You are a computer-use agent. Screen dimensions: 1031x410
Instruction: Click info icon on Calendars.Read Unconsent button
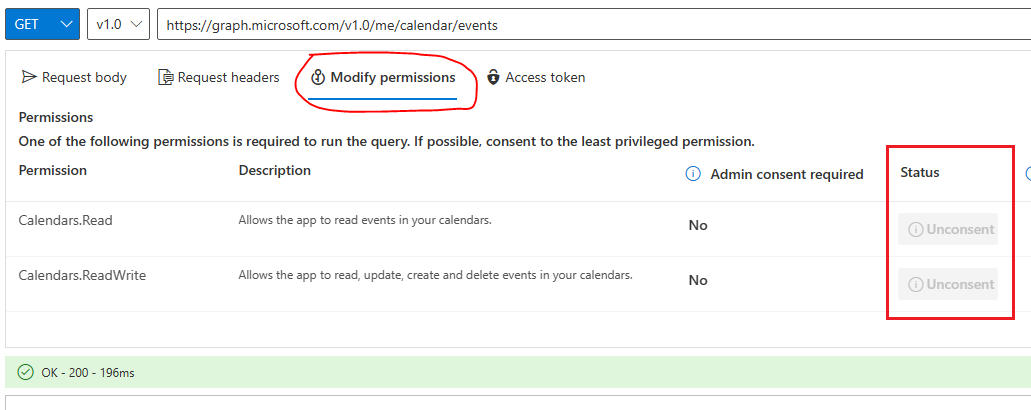pyautogui.click(x=915, y=229)
